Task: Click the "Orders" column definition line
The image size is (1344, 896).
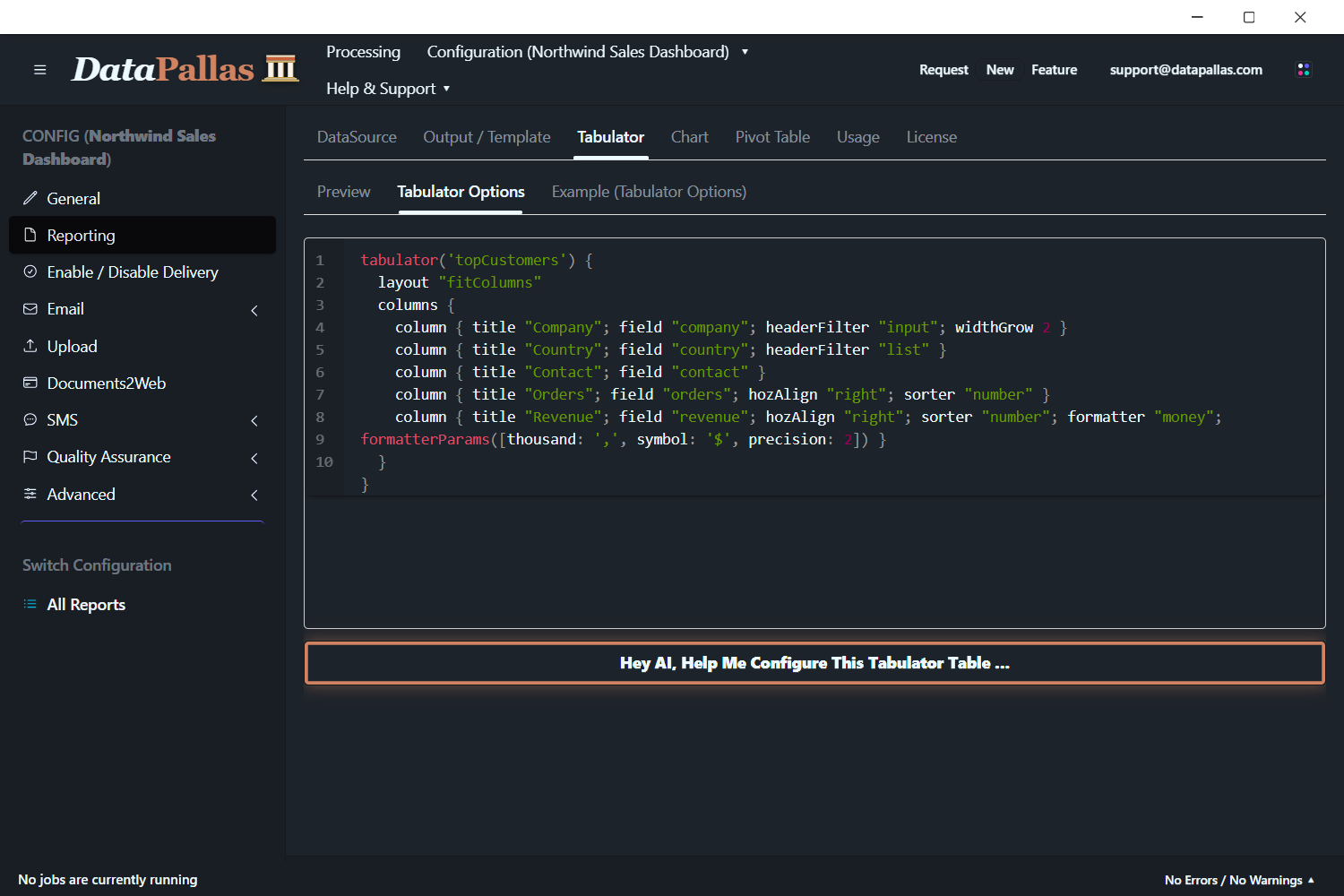Action: pyautogui.click(x=722, y=394)
